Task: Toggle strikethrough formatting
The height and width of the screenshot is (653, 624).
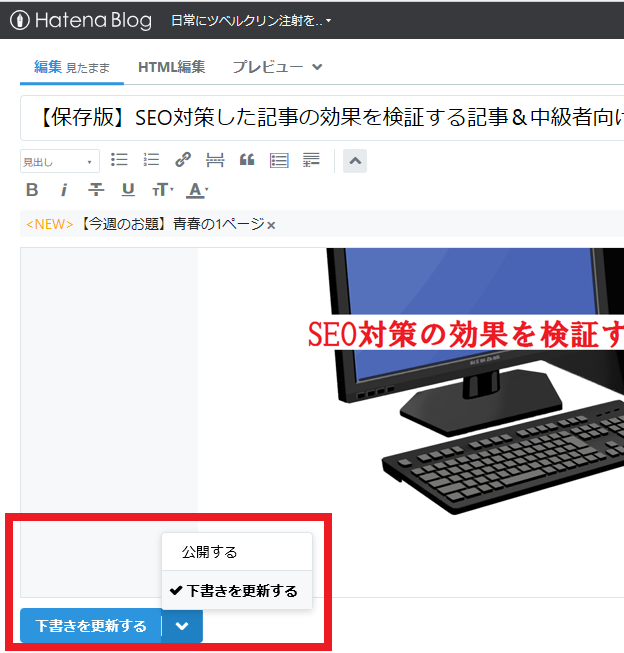Action: tap(96, 190)
